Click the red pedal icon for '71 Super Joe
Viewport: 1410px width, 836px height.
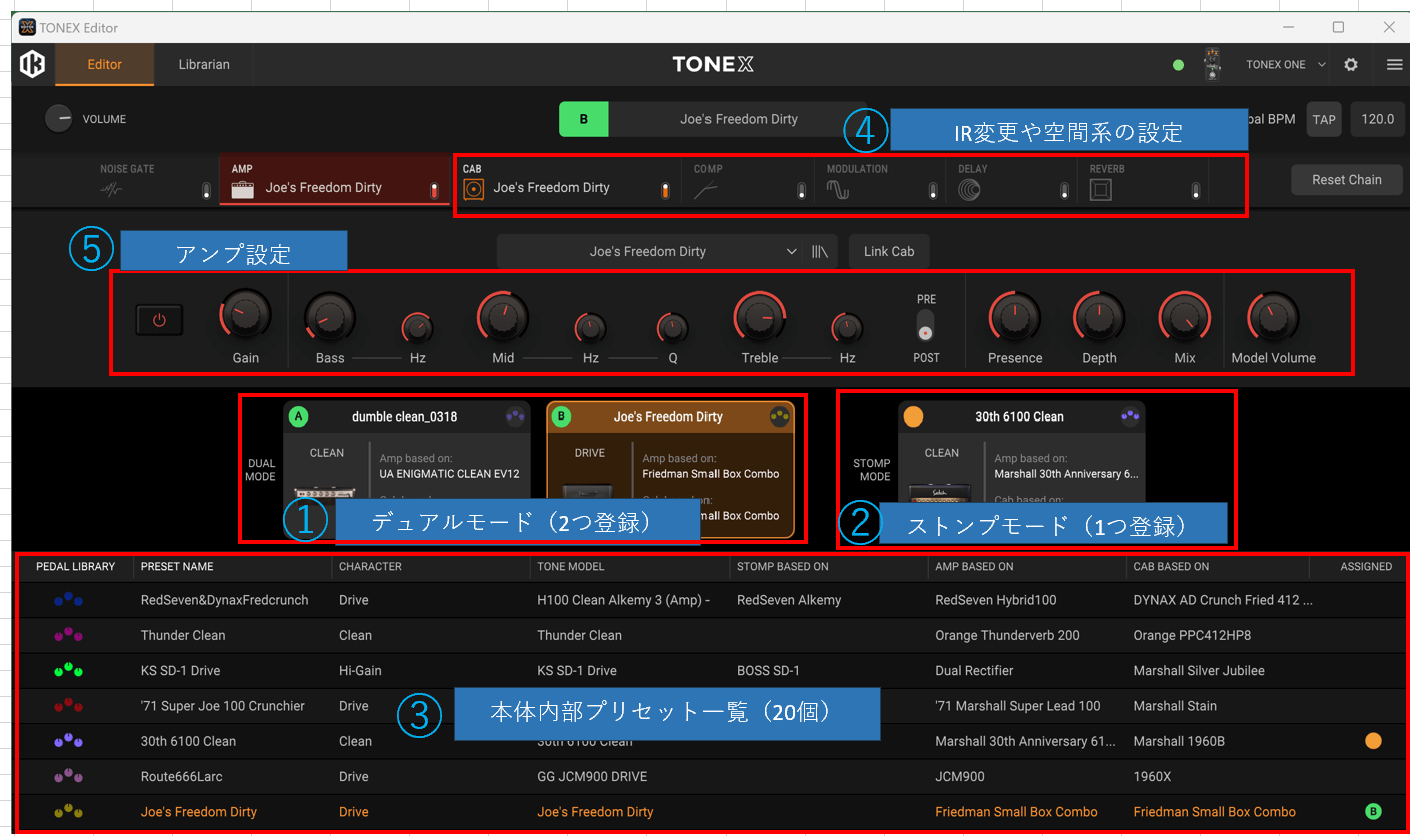(x=69, y=706)
